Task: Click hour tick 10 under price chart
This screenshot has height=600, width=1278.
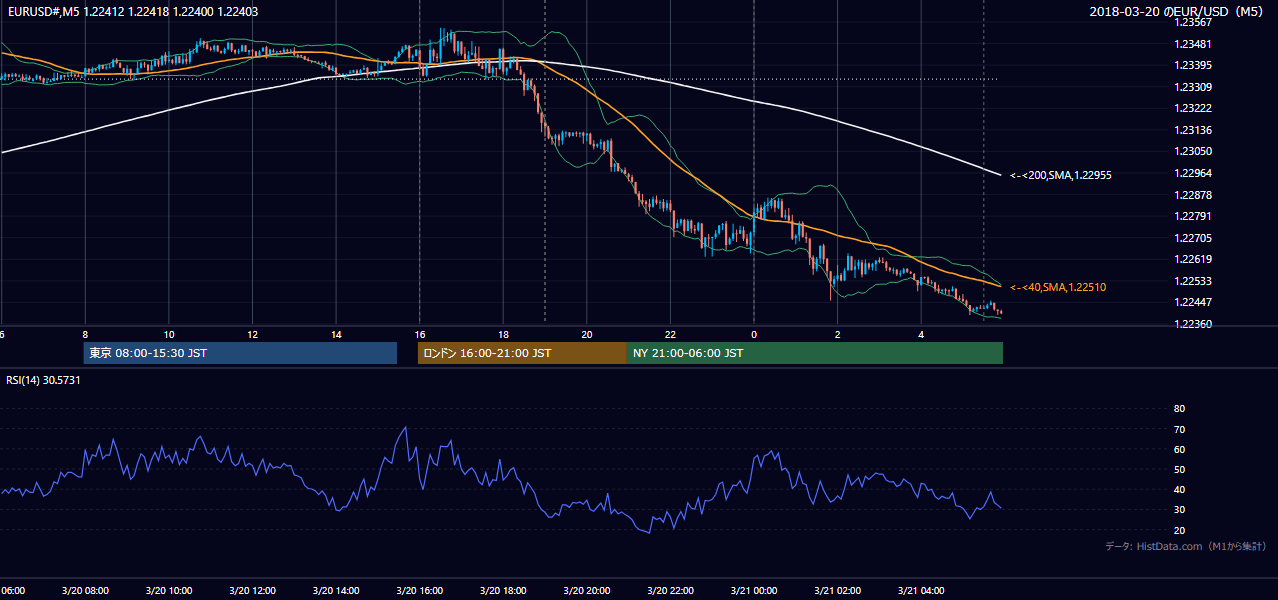Action: (169, 334)
